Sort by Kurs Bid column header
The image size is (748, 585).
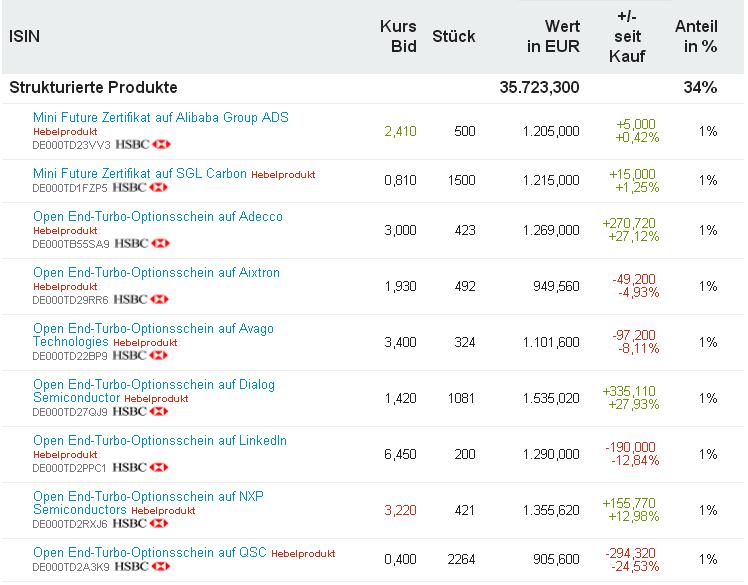tap(398, 36)
